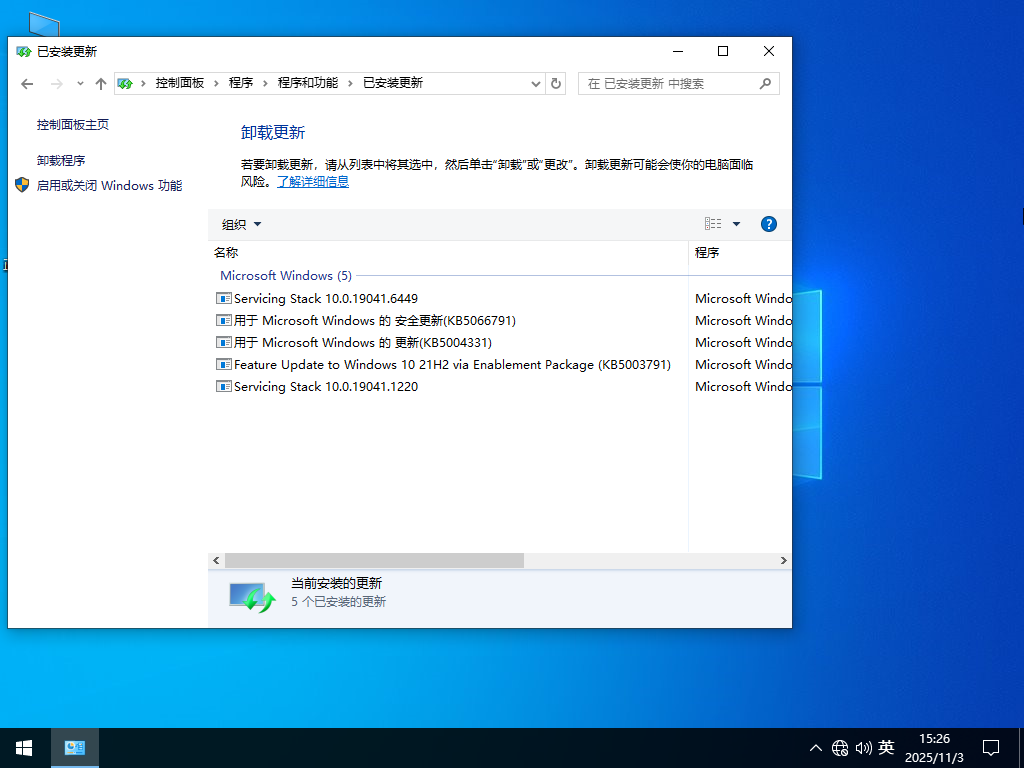Click the back arrow in navigation bar
This screenshot has height=768, width=1024.
tap(27, 83)
